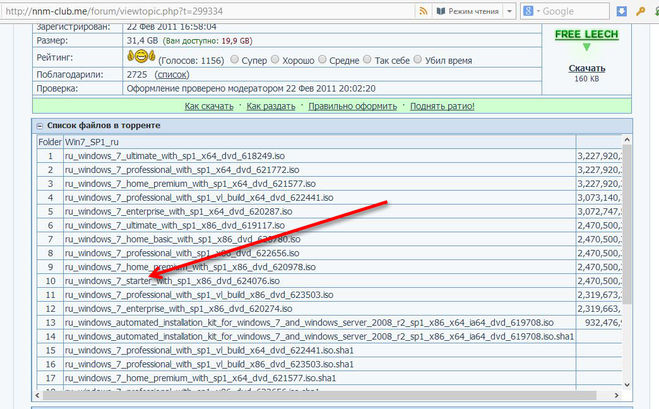Click ru_windows_7_enterprise x86 dvd_620274.iso file
The width and height of the screenshot is (659, 409).
178,309
